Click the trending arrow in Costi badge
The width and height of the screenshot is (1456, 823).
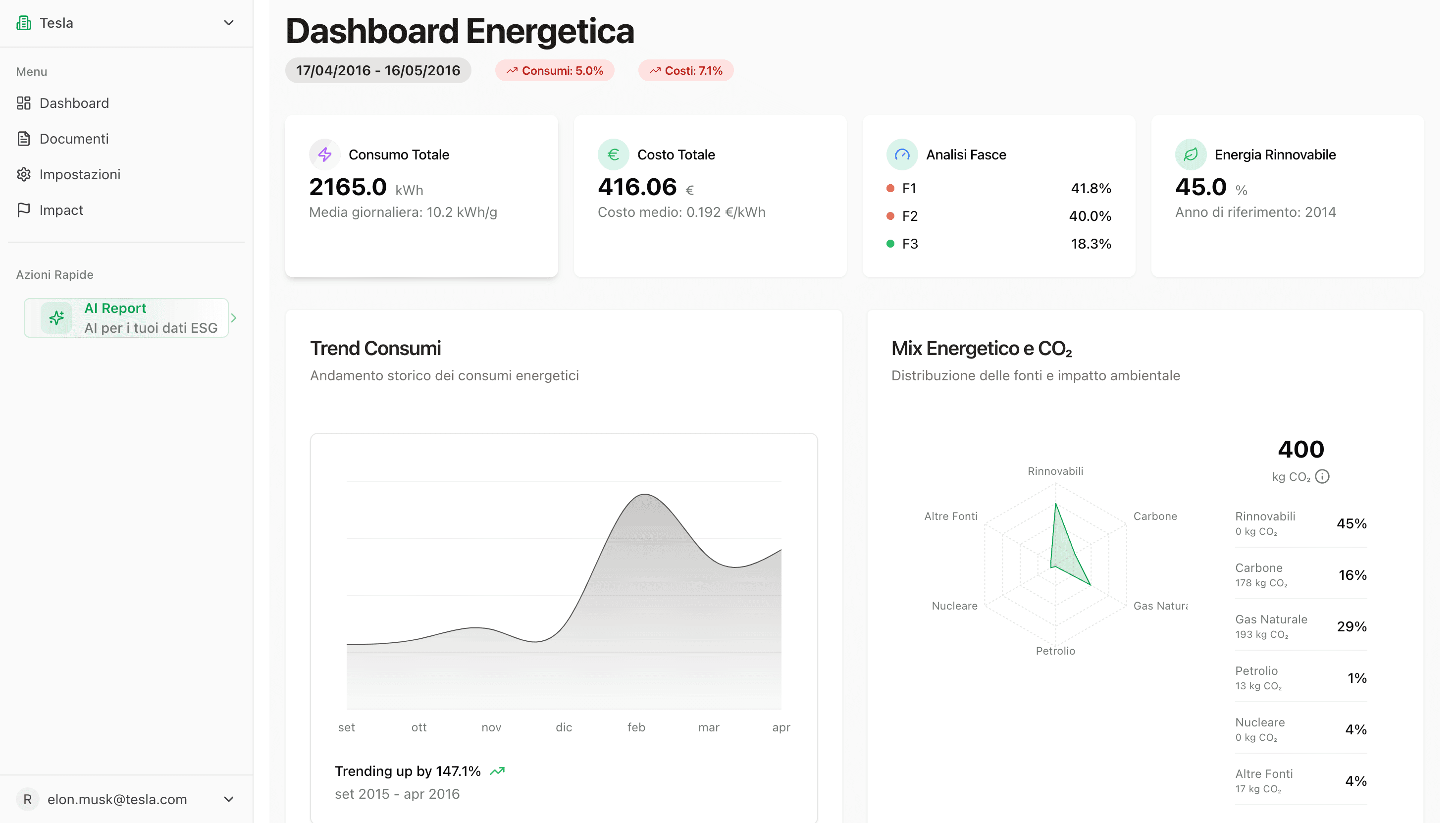(x=655, y=71)
